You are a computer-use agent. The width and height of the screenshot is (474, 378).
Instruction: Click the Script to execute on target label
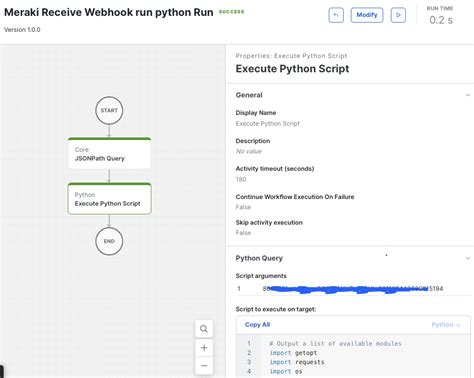(x=276, y=309)
